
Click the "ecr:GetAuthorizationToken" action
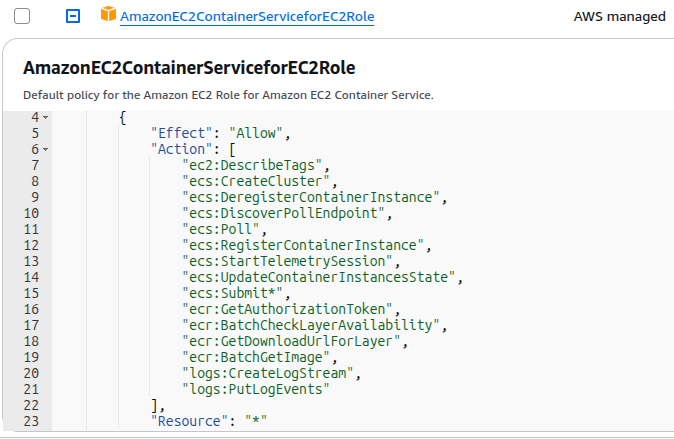click(287, 310)
